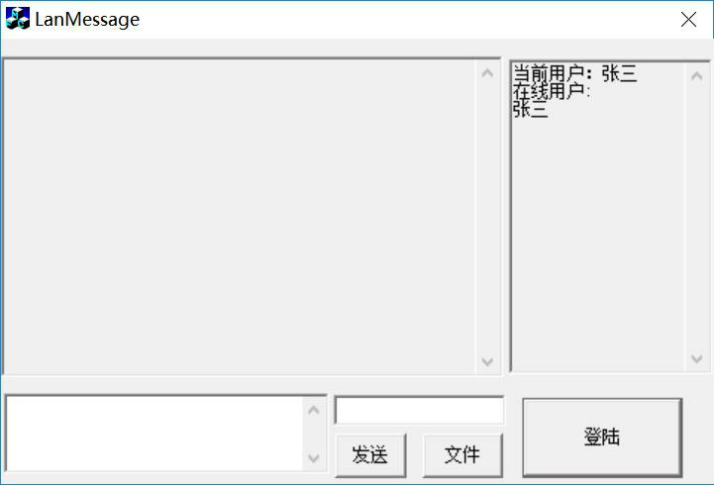Screen dimensions: 714x486
Task: Click the LanMessage app icon in title bar
Action: tap(18, 19)
